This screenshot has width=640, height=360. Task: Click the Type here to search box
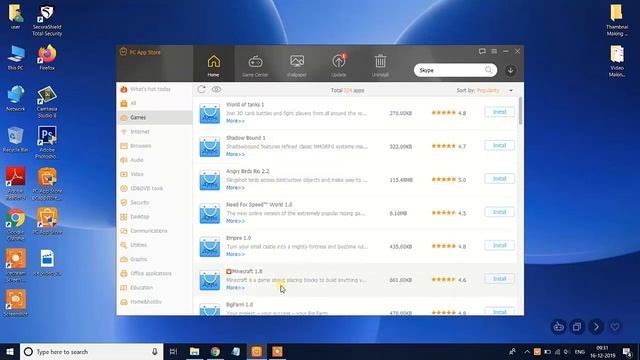pos(91,351)
